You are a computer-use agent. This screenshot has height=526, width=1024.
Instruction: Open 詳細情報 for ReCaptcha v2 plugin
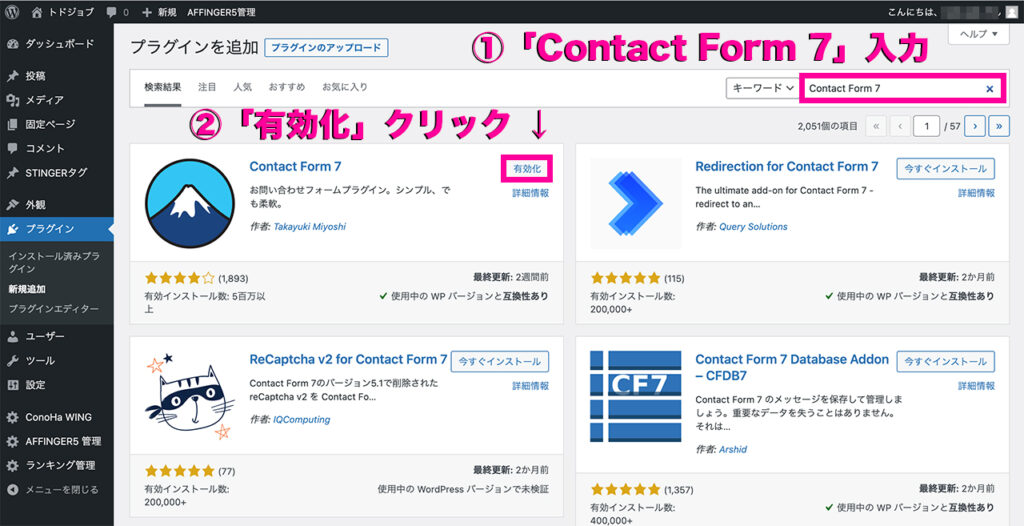click(x=530, y=386)
